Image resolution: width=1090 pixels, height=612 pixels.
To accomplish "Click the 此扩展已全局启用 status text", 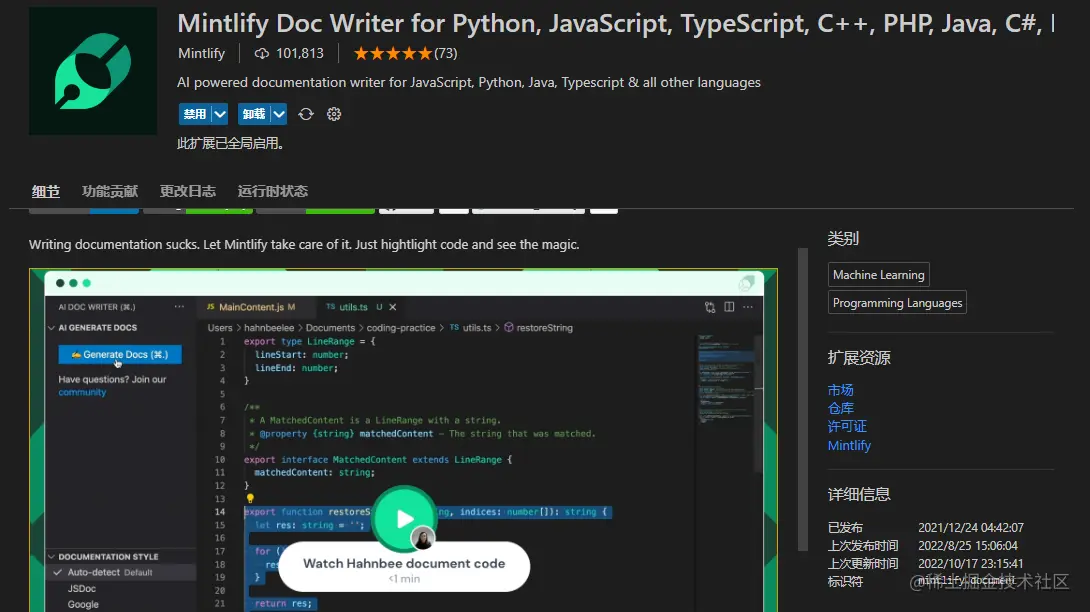I will click(x=230, y=143).
